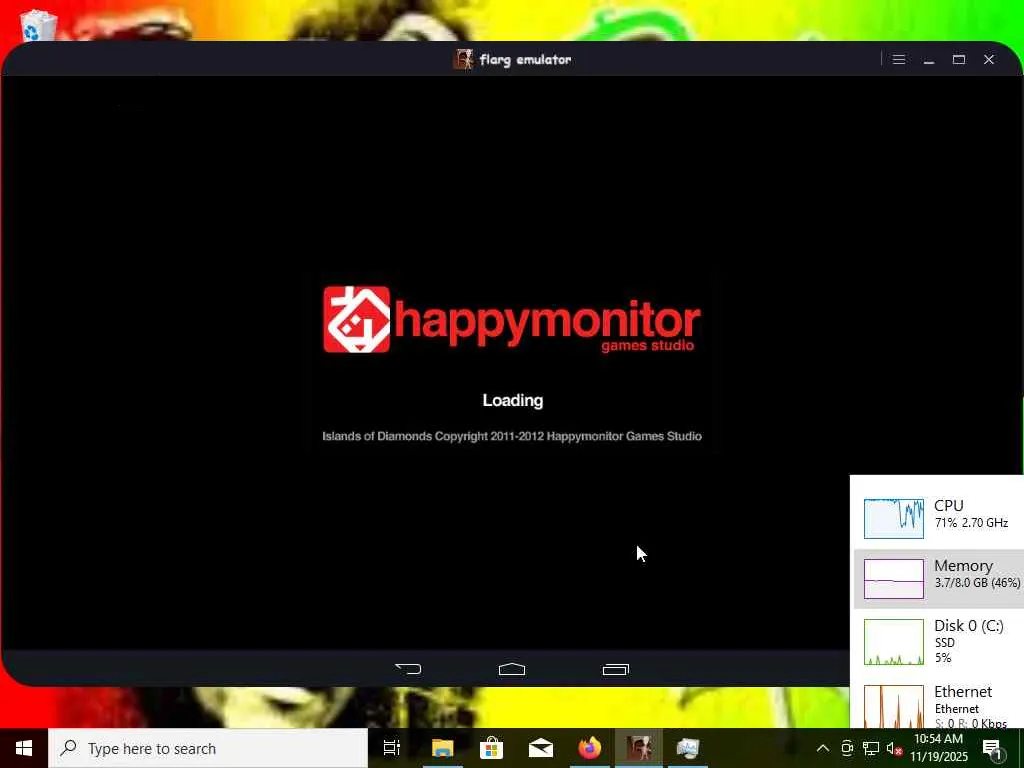Select the Memory performance entry
The height and width of the screenshot is (768, 1024).
tap(939, 579)
